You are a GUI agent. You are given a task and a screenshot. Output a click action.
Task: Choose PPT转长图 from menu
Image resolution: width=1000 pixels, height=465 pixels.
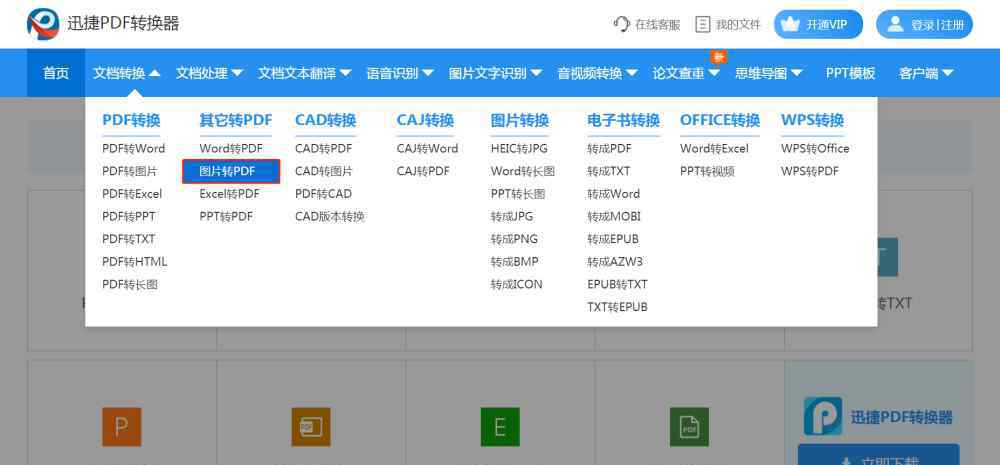[x=518, y=194]
